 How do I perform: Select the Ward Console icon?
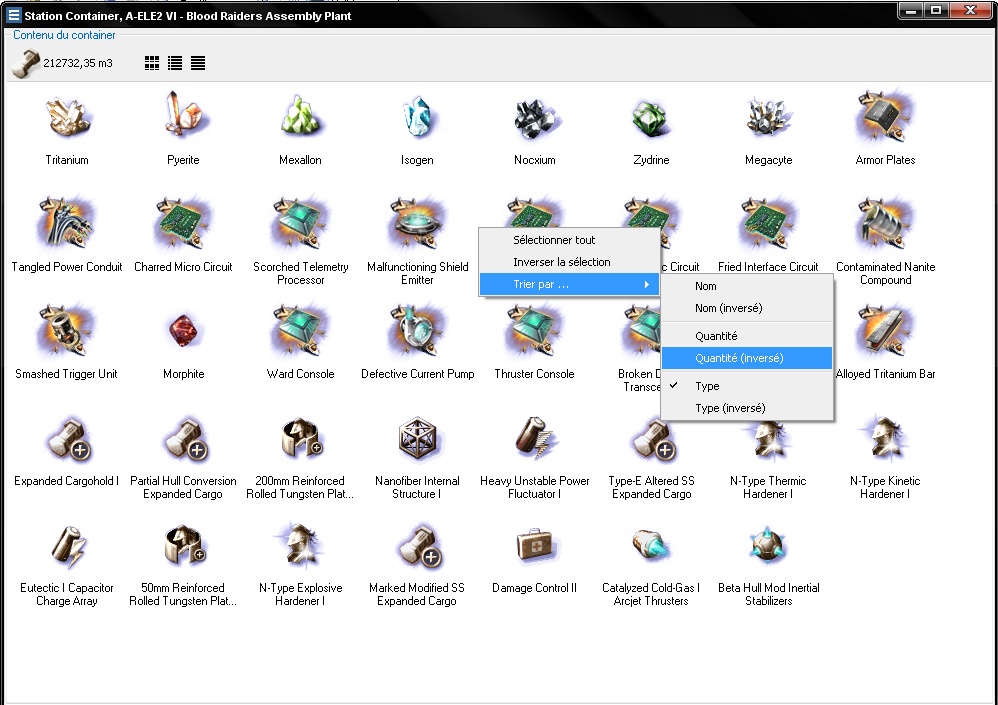tap(300, 330)
